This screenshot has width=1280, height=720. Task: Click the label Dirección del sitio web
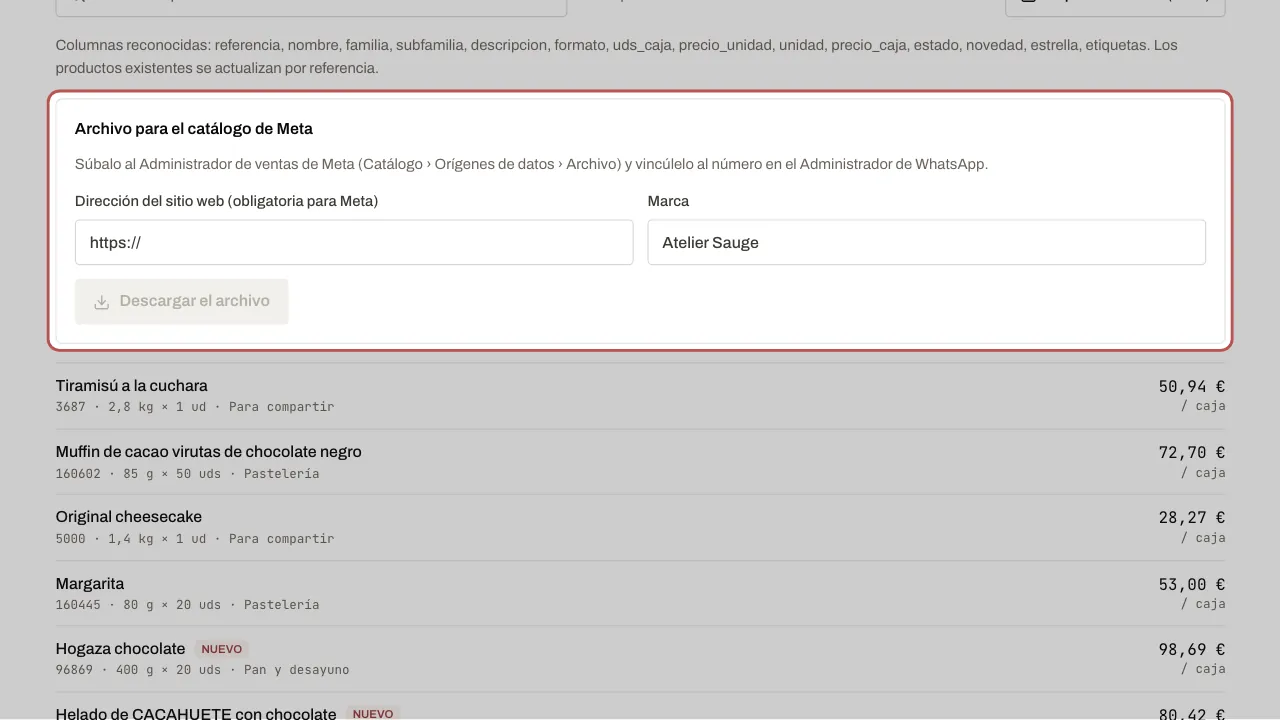click(227, 201)
